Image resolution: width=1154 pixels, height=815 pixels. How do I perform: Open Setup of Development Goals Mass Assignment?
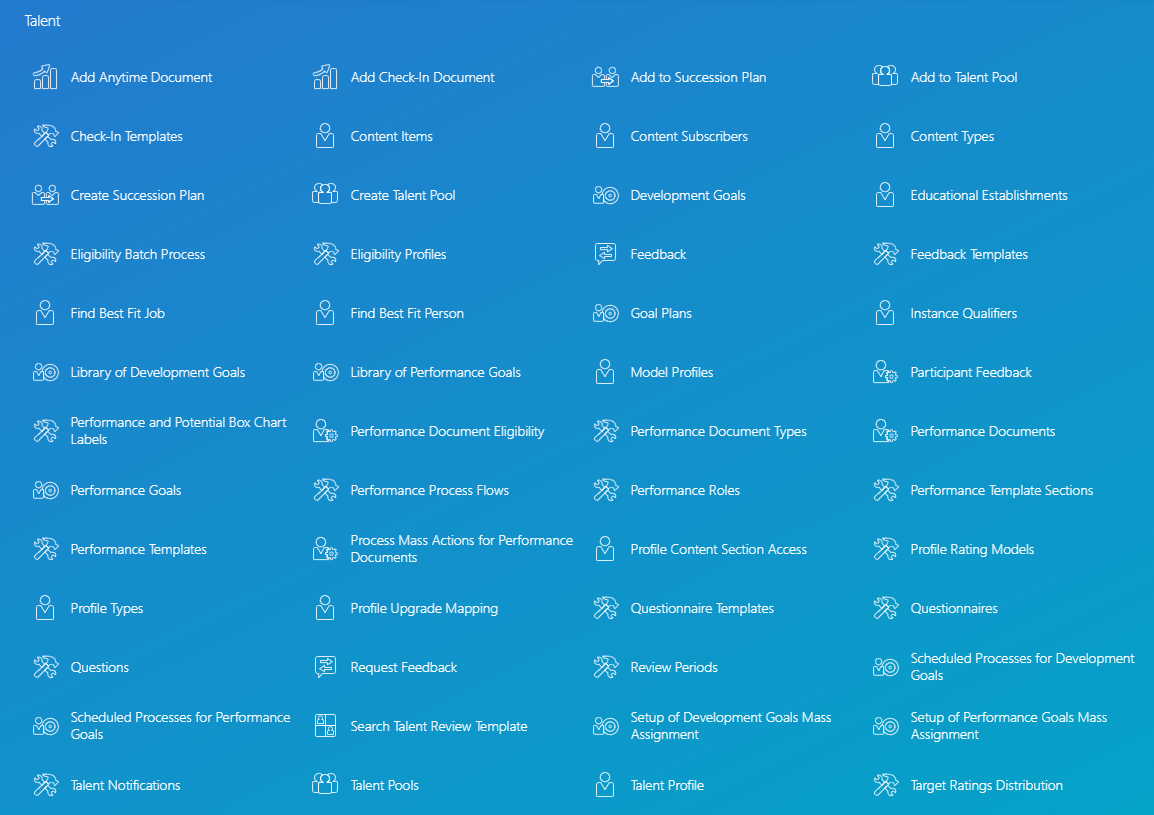[731, 726]
